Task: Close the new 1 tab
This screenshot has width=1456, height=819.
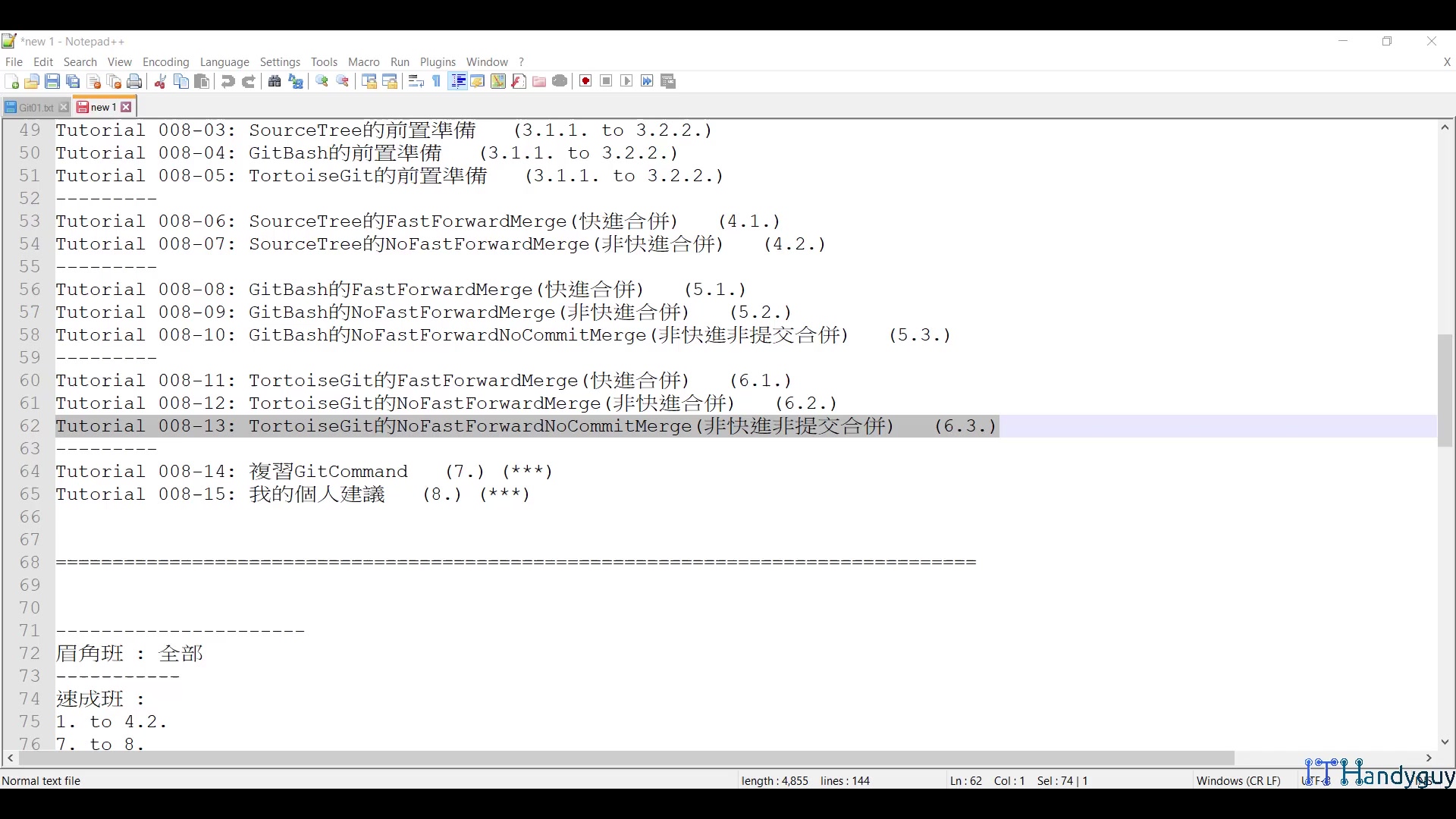Action: 127,107
